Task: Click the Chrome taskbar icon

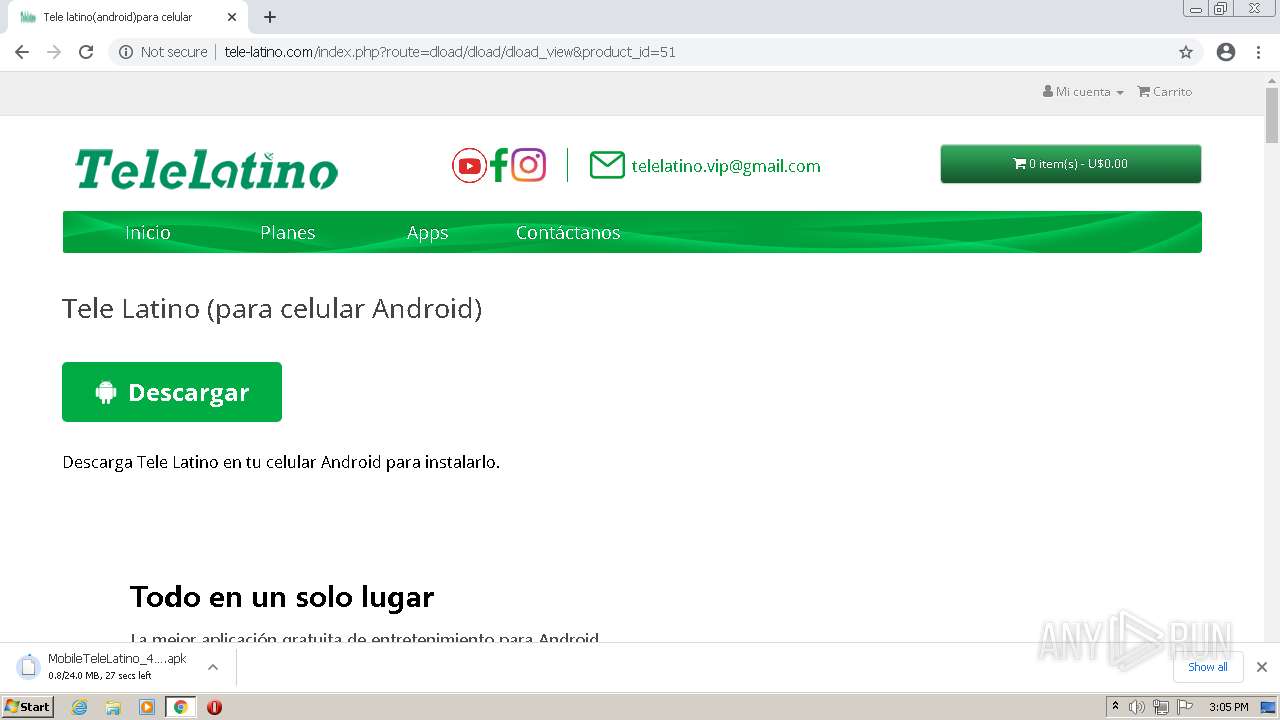Action: (180, 707)
